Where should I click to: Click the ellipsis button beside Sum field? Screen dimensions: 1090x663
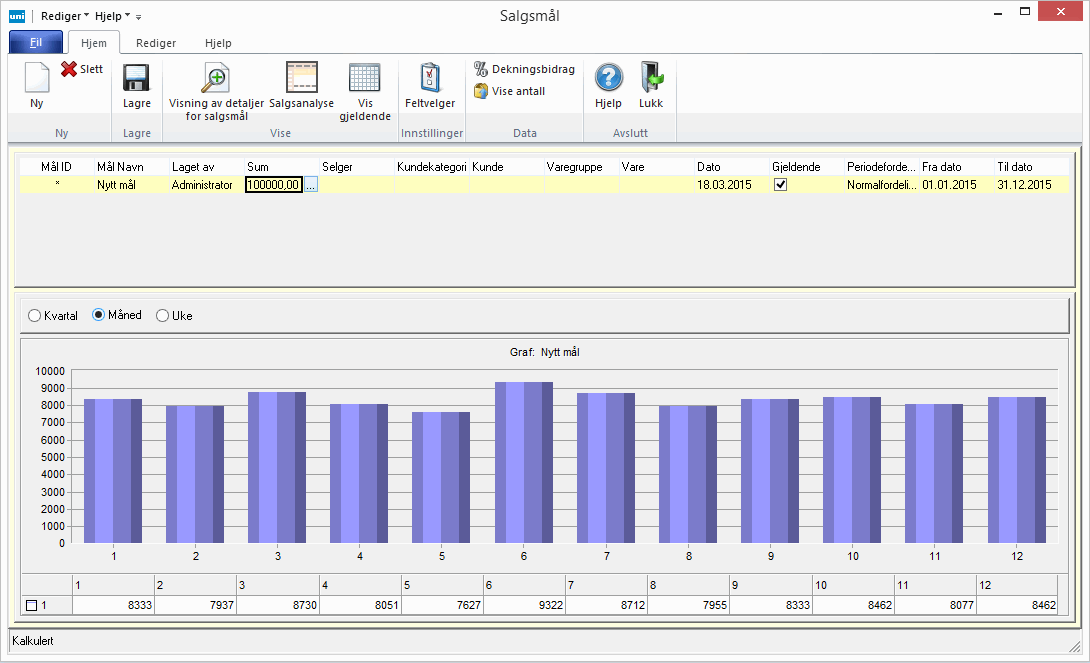pyautogui.click(x=310, y=185)
